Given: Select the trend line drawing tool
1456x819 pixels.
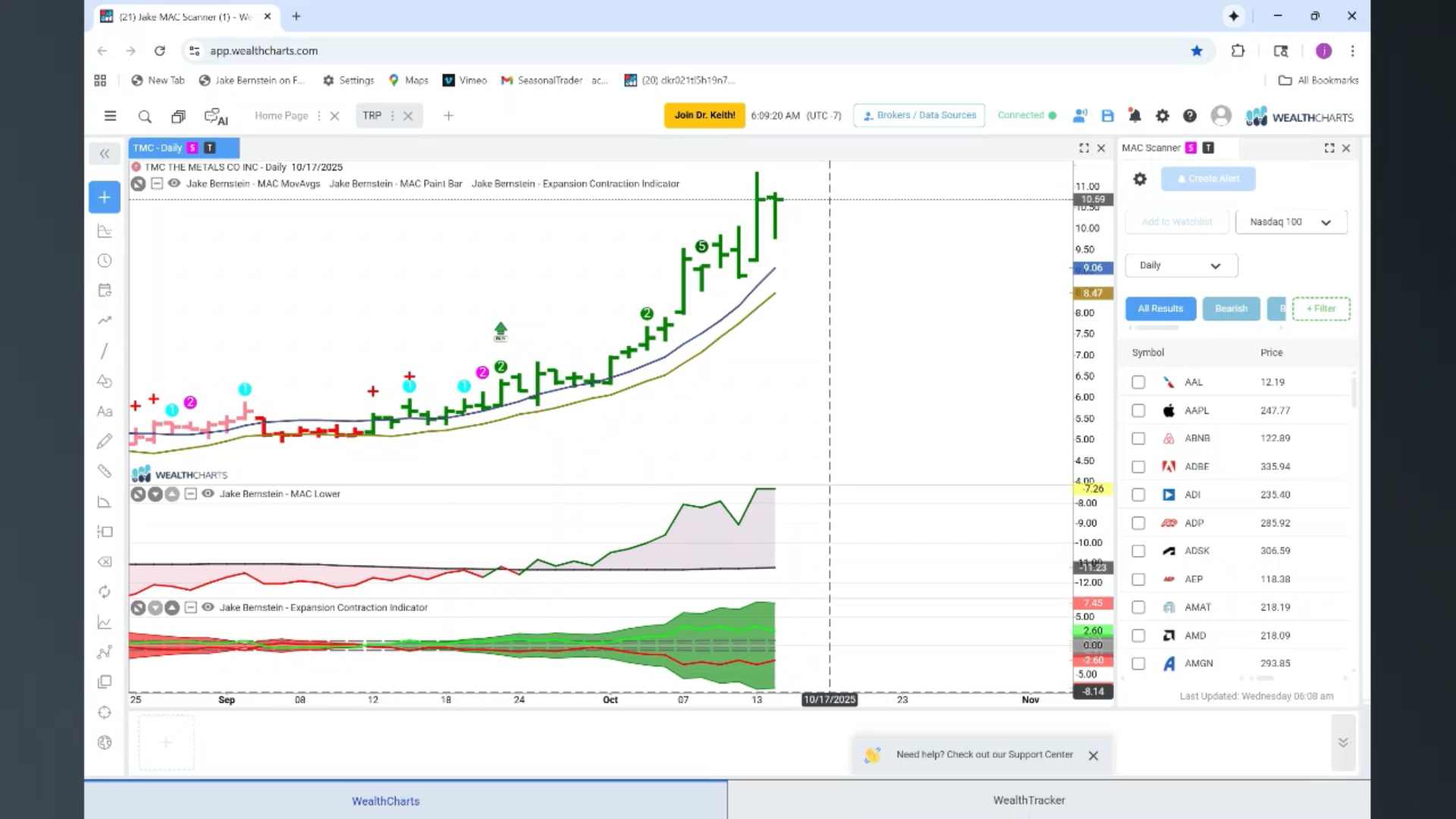Looking at the screenshot, I should (x=105, y=351).
